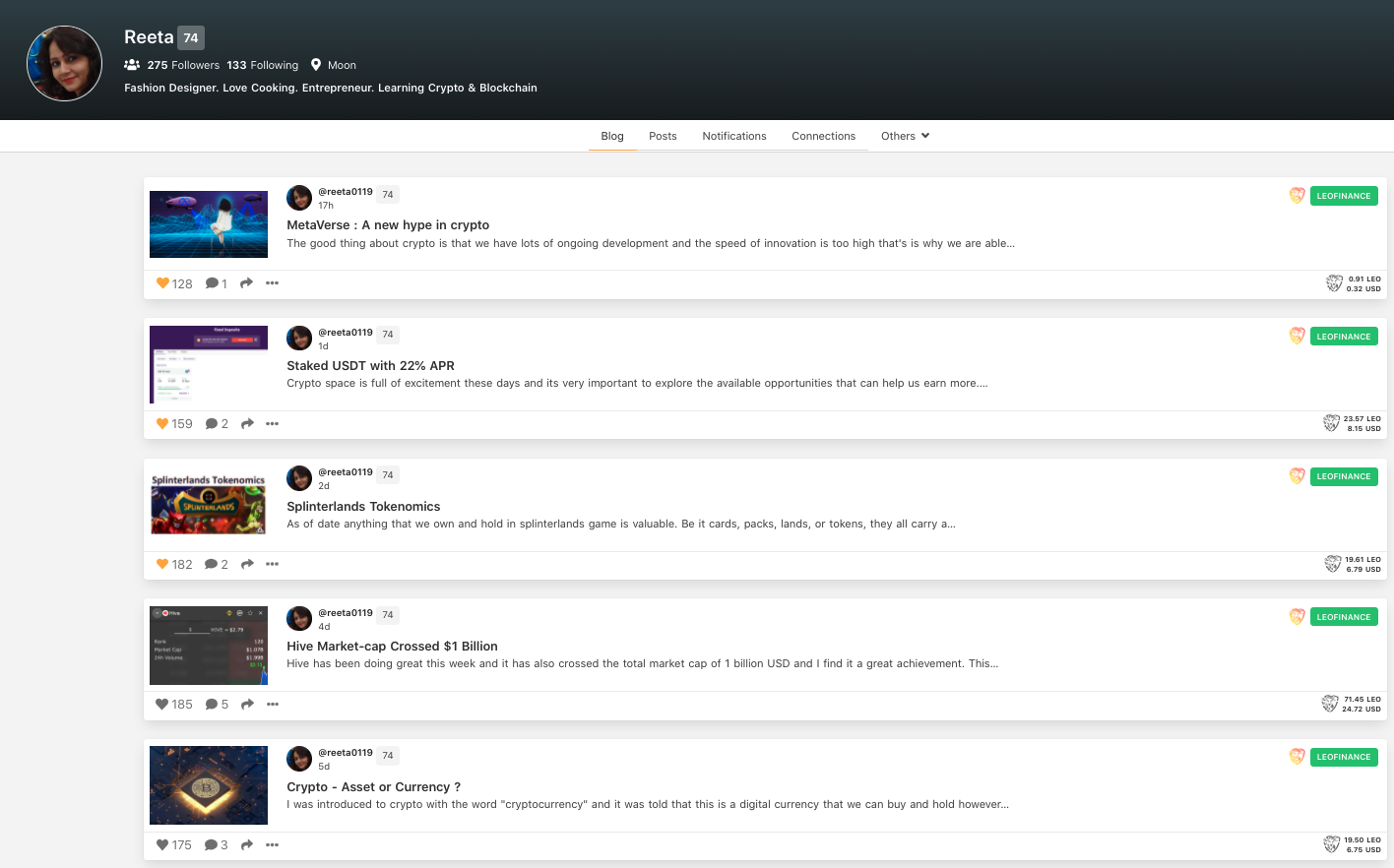The width and height of the screenshot is (1394, 868).
Task: Open more options on MetaVerse post
Action: point(273,283)
